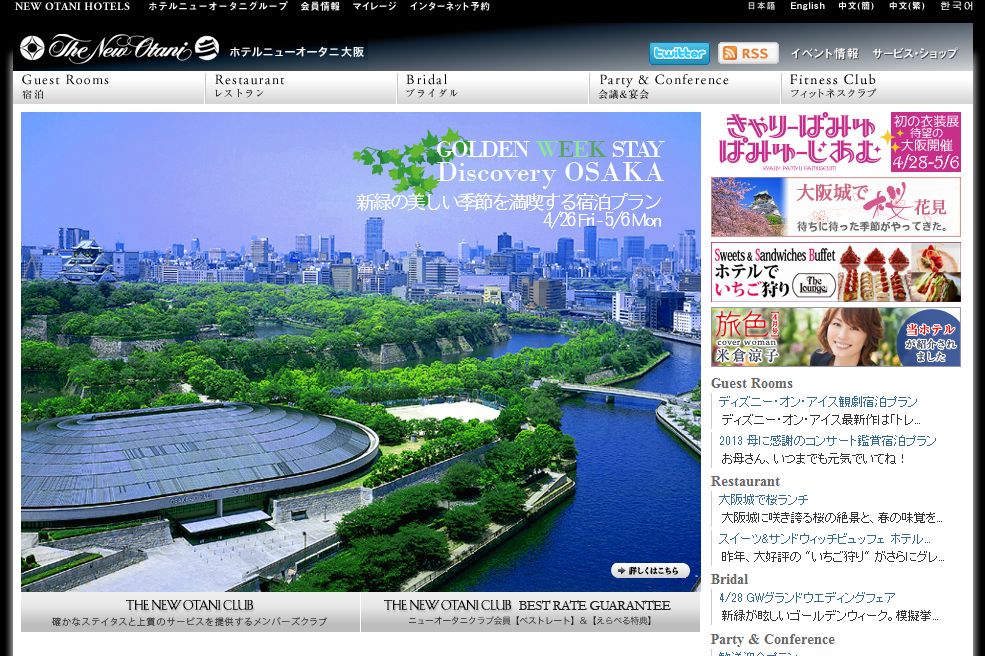Viewport: 985px width, 656px height.
Task: Open THE NEW OTANI CLUB banner
Action: [190, 613]
